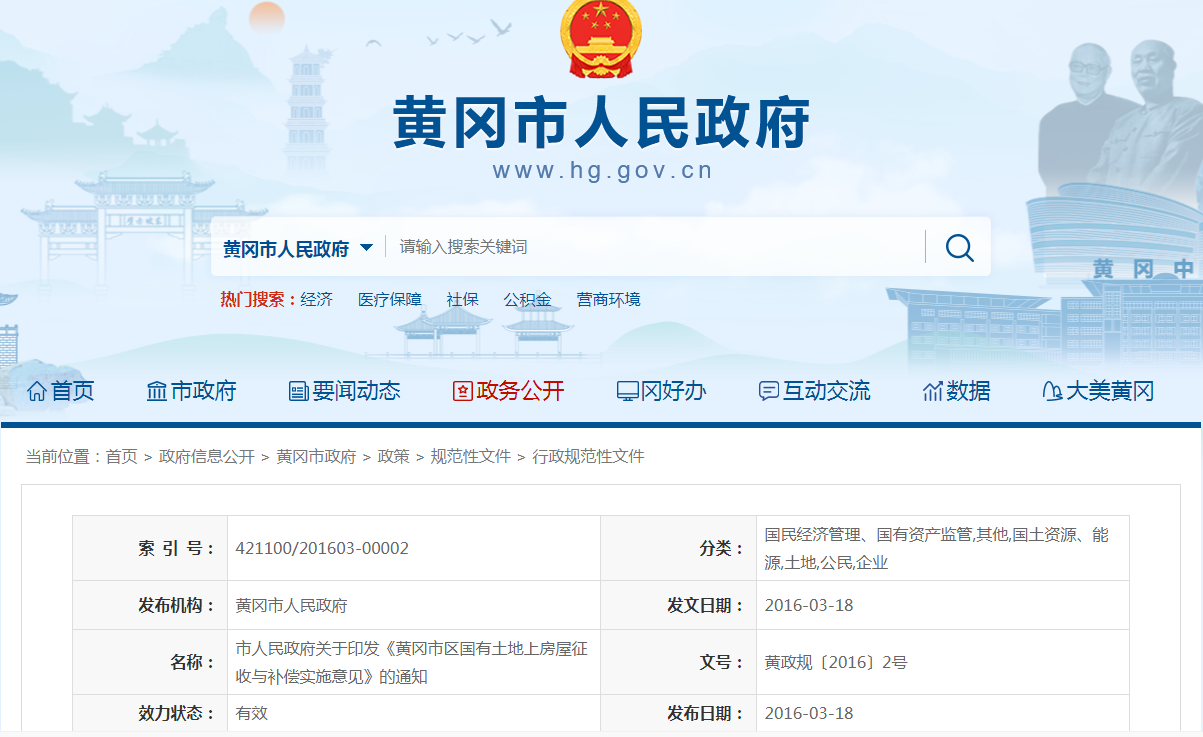
Task: Click the red icon beside 政务公开
Action: (462, 391)
